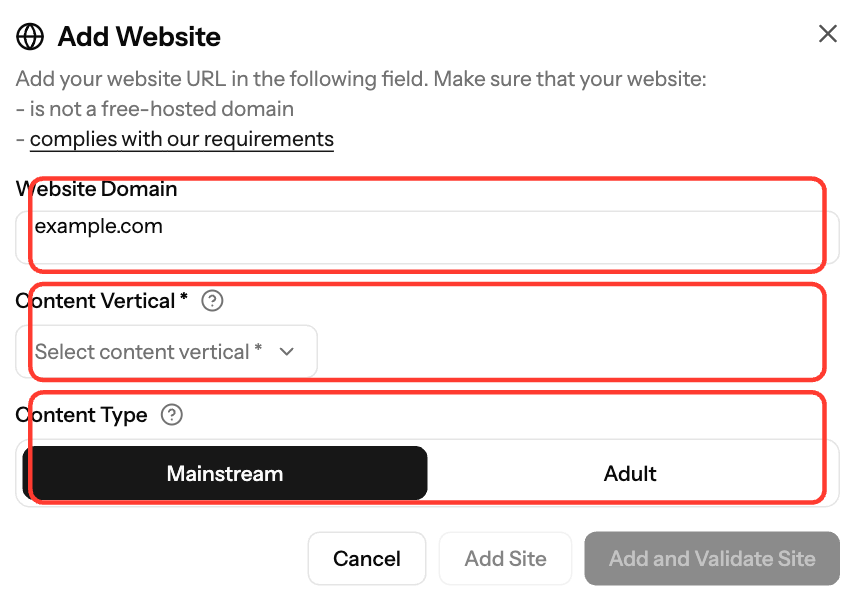
Task: Open the complies with our requirements link
Action: click(x=182, y=139)
